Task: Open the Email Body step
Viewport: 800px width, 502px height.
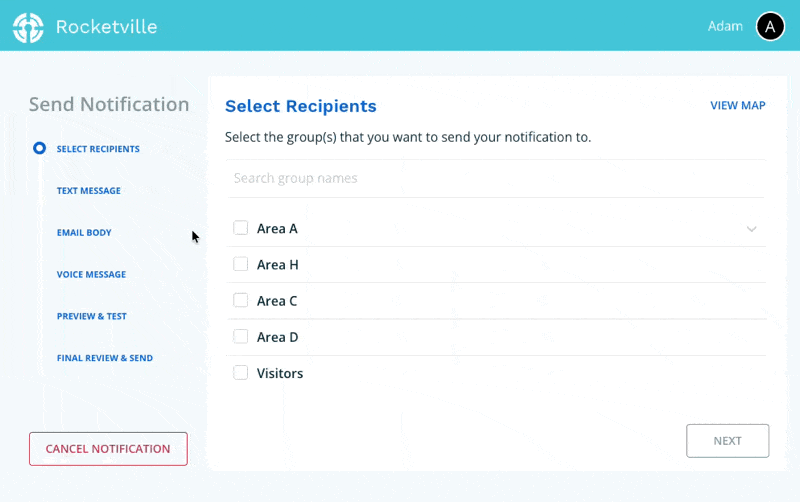Action: click(x=84, y=233)
